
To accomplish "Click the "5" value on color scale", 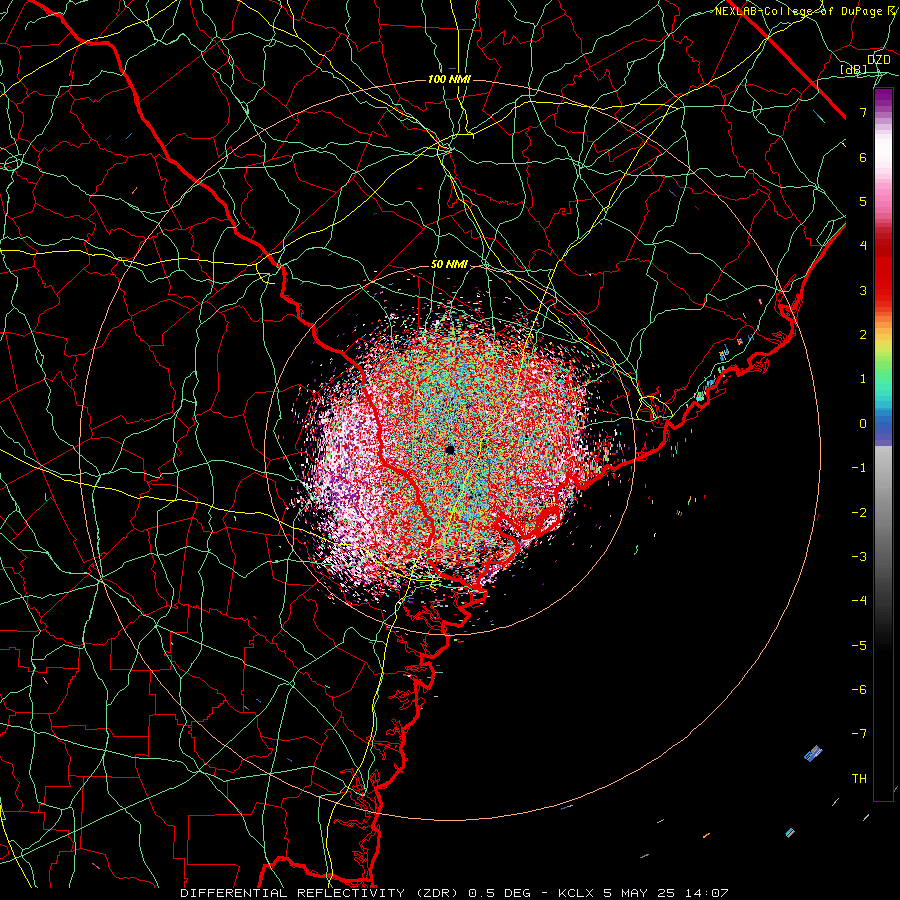I will [863, 201].
